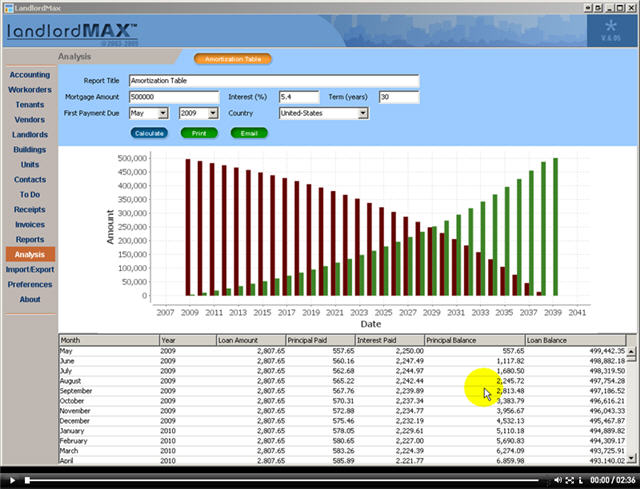
Task: Open the Tenants section
Action: pyautogui.click(x=30, y=104)
